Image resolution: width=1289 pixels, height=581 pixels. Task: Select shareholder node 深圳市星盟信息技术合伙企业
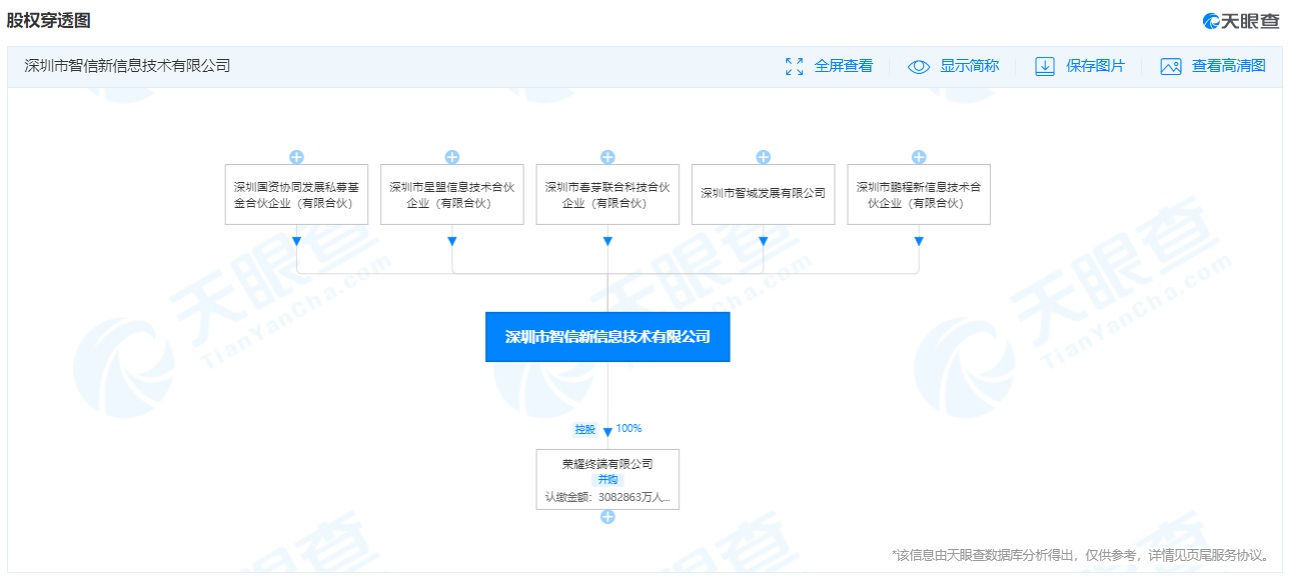(x=452, y=194)
